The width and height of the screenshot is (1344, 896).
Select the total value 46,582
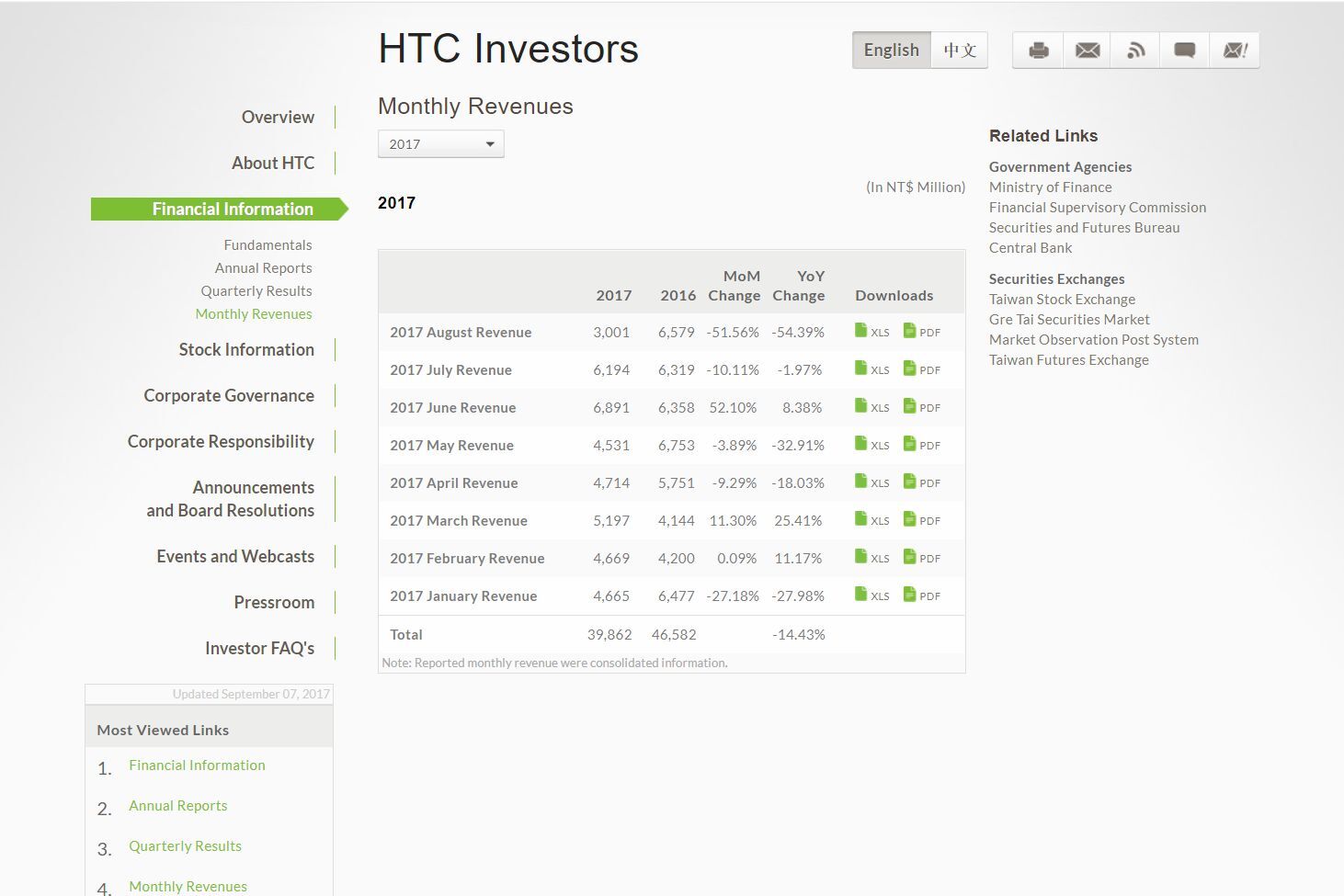click(x=674, y=634)
